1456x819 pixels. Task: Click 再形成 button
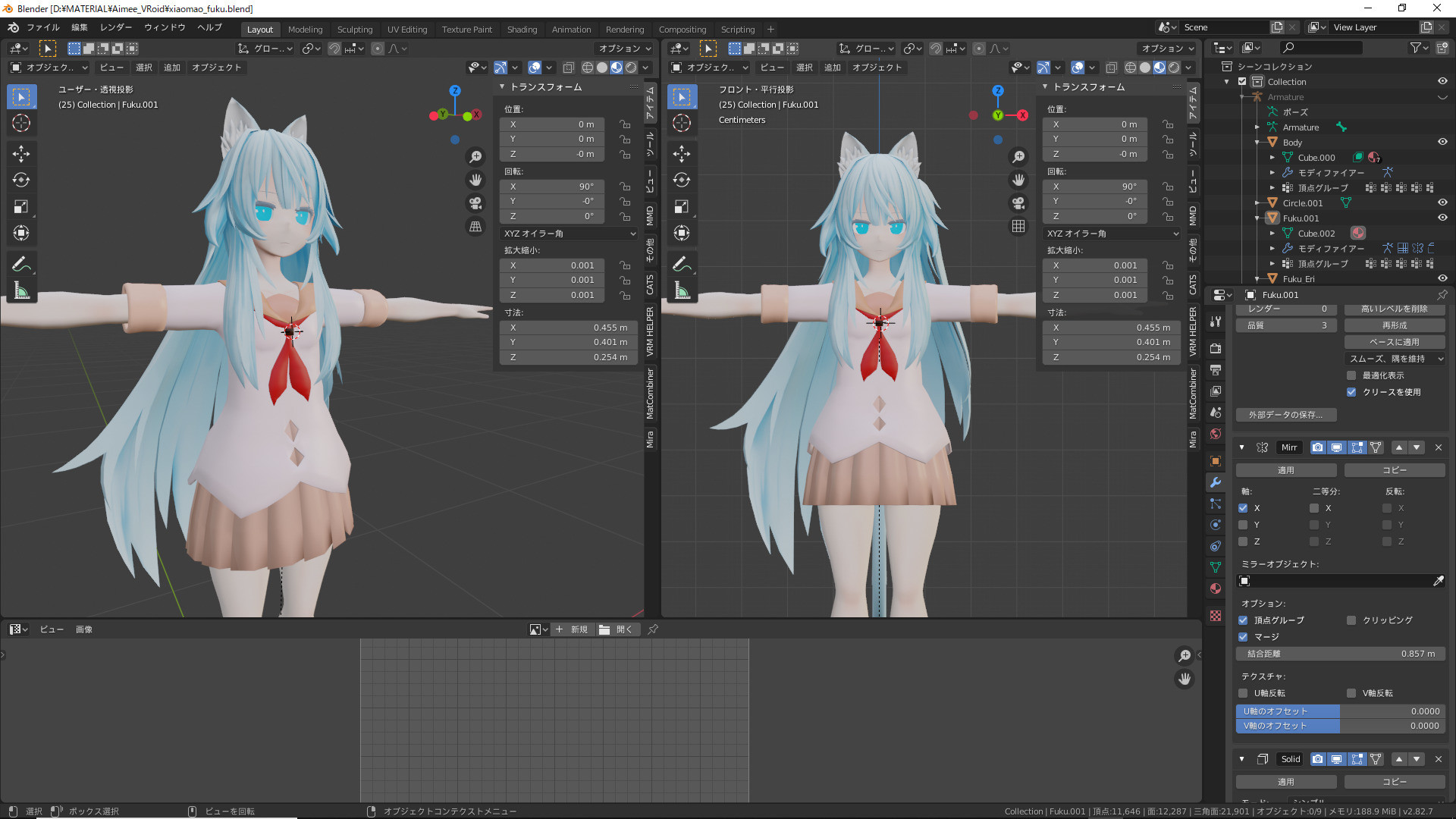(1395, 325)
